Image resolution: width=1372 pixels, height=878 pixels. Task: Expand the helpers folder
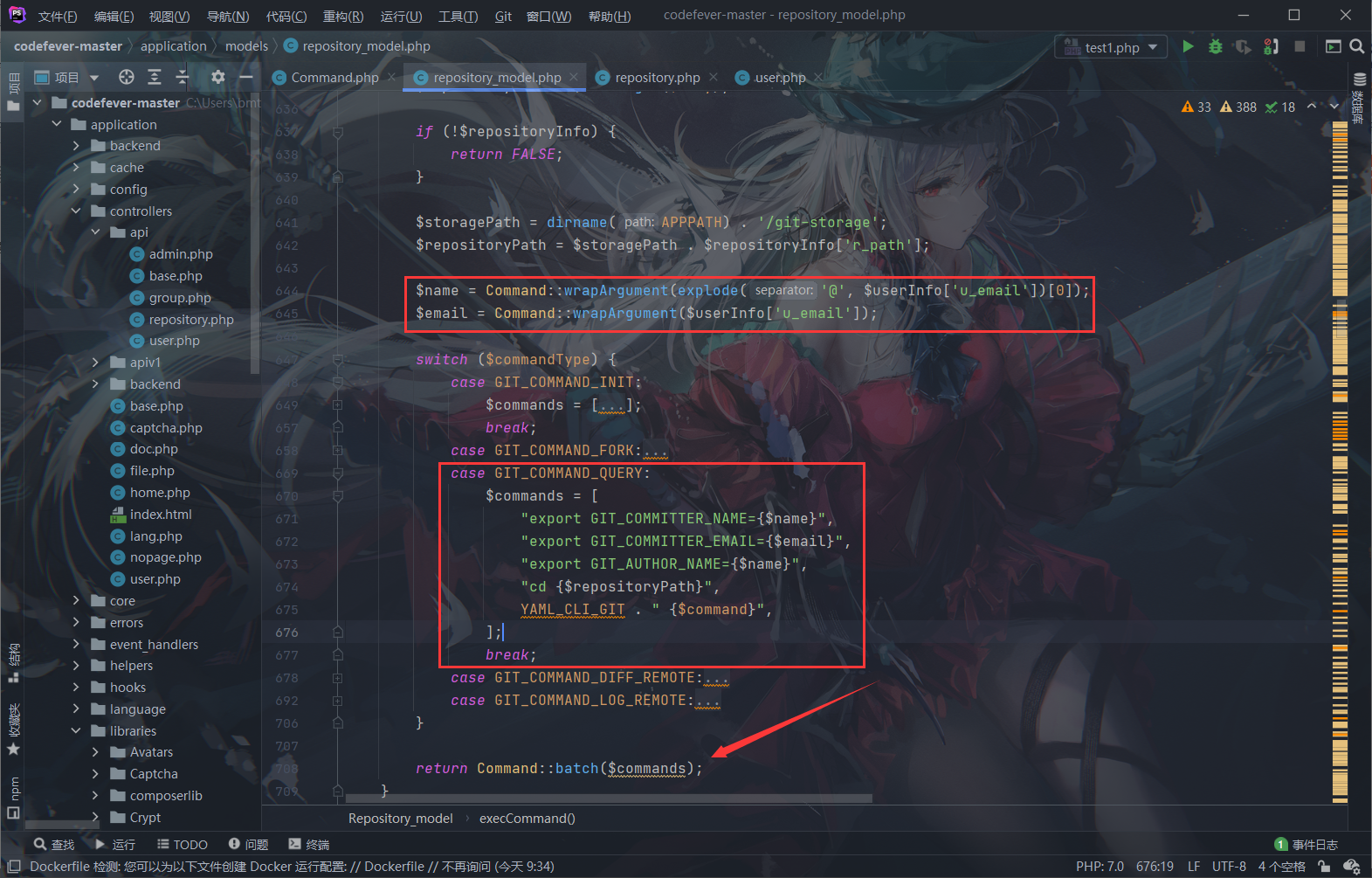[x=76, y=666]
